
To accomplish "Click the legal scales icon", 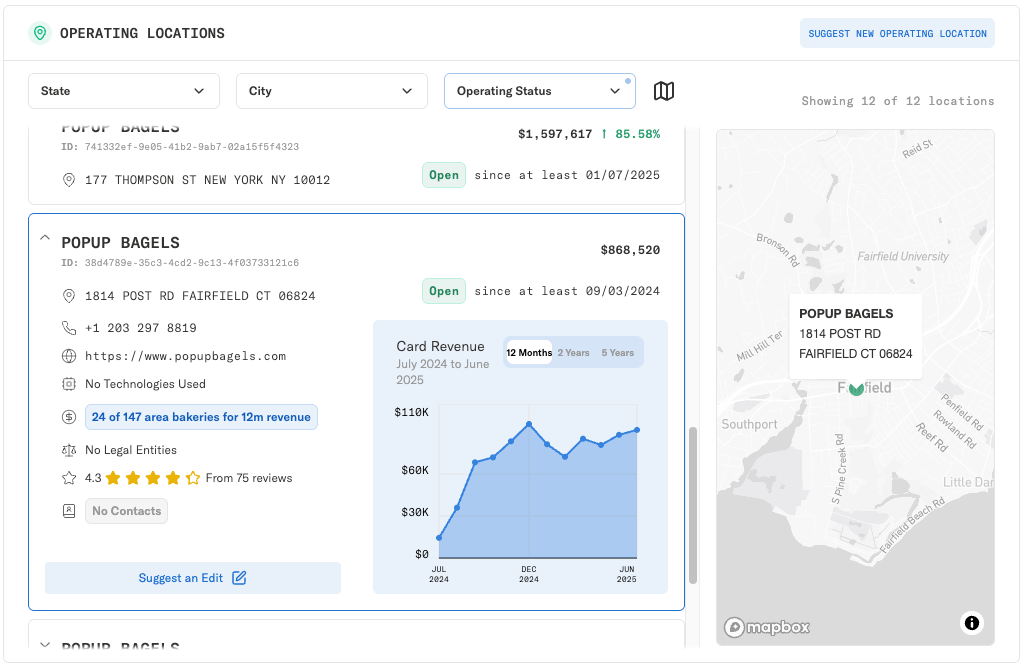I will [69, 450].
